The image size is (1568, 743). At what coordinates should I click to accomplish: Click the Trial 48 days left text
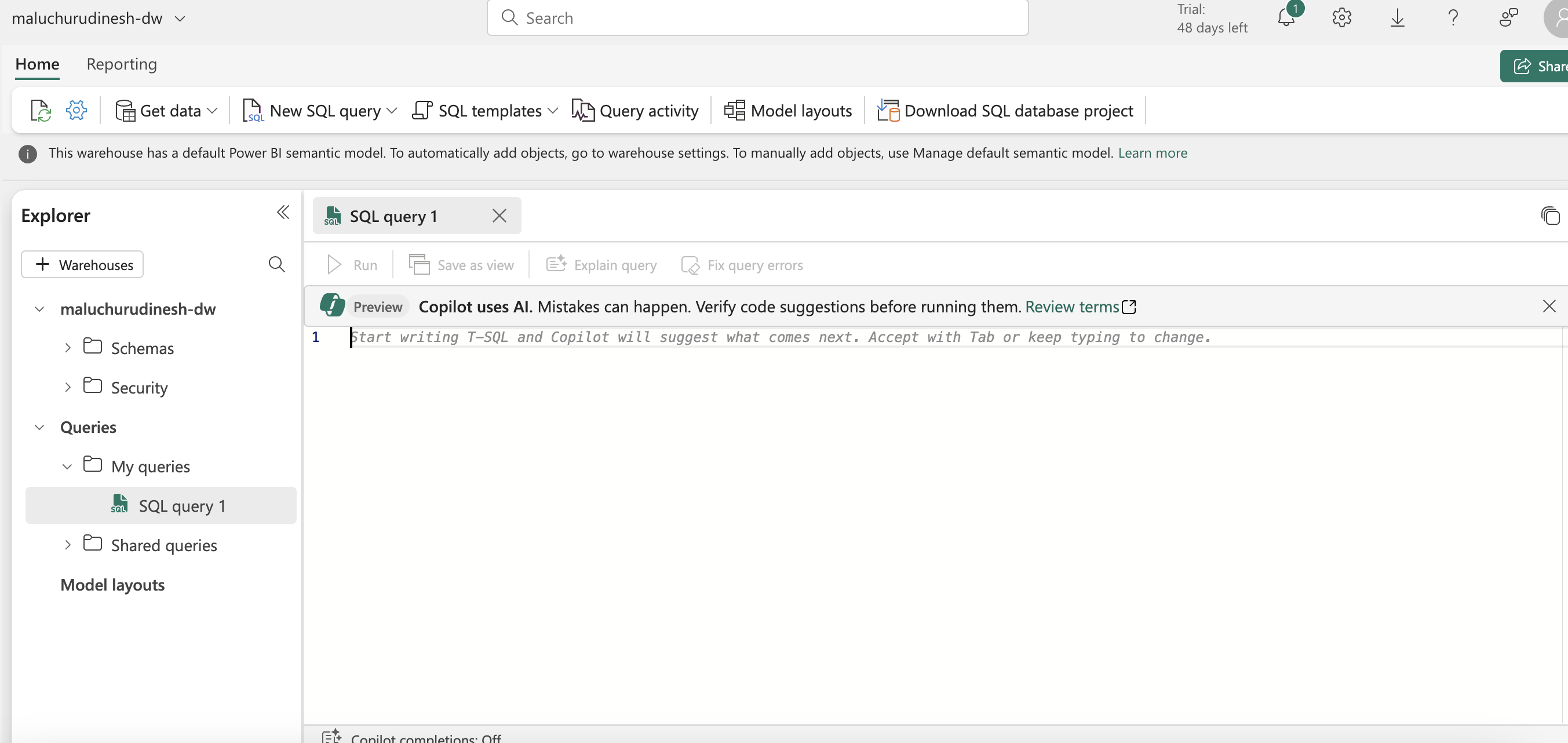[x=1212, y=19]
